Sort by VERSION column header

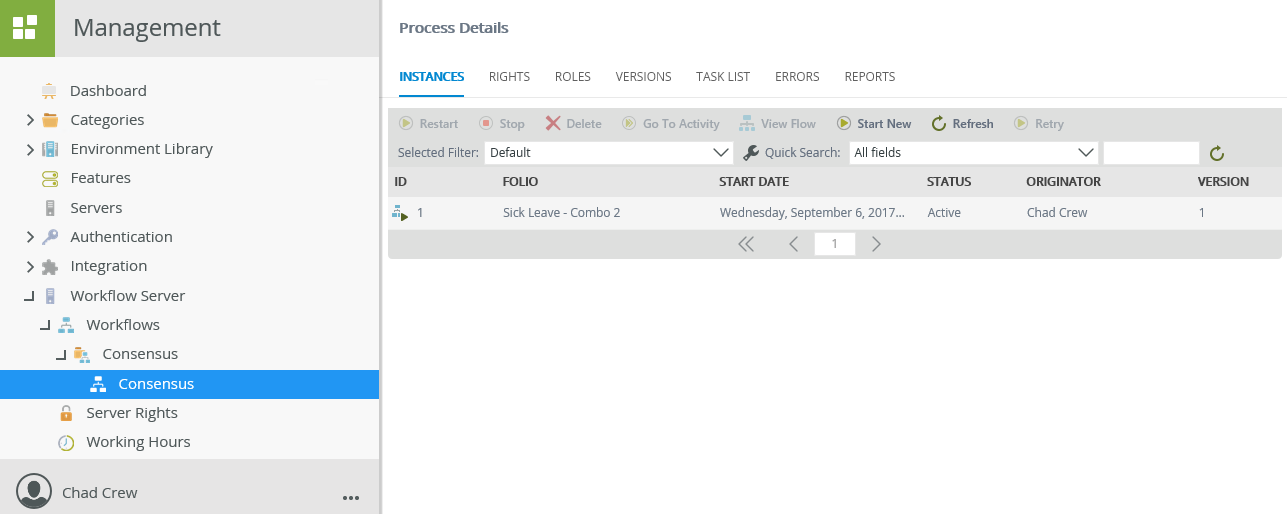tap(1223, 182)
